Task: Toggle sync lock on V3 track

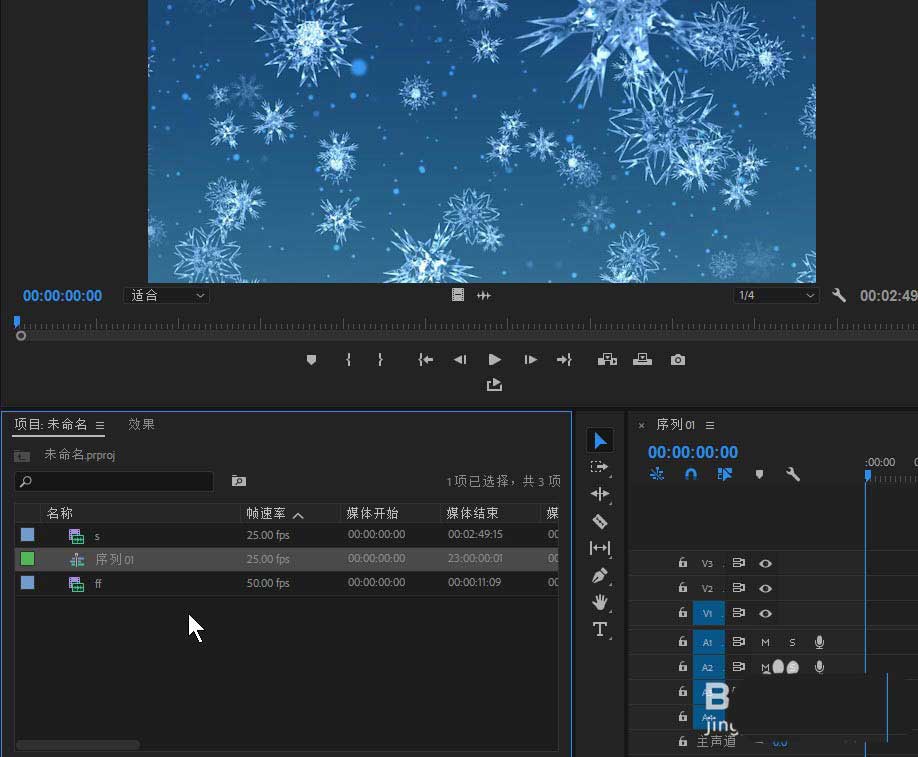Action: pos(738,563)
